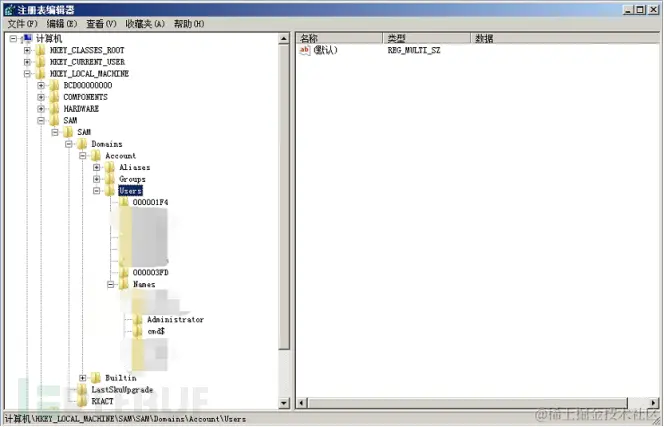664x427 pixels.
Task: Expand the Groups node
Action: (97, 179)
